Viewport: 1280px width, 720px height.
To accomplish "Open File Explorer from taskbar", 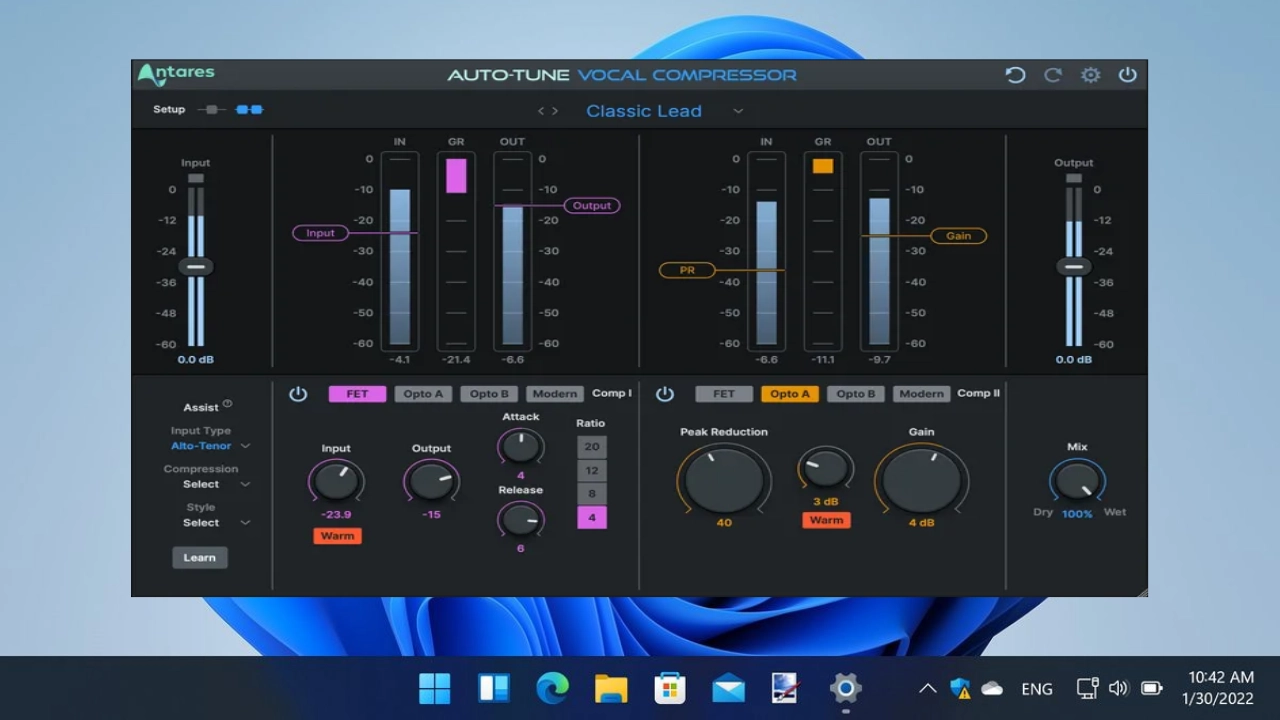I will coord(611,688).
